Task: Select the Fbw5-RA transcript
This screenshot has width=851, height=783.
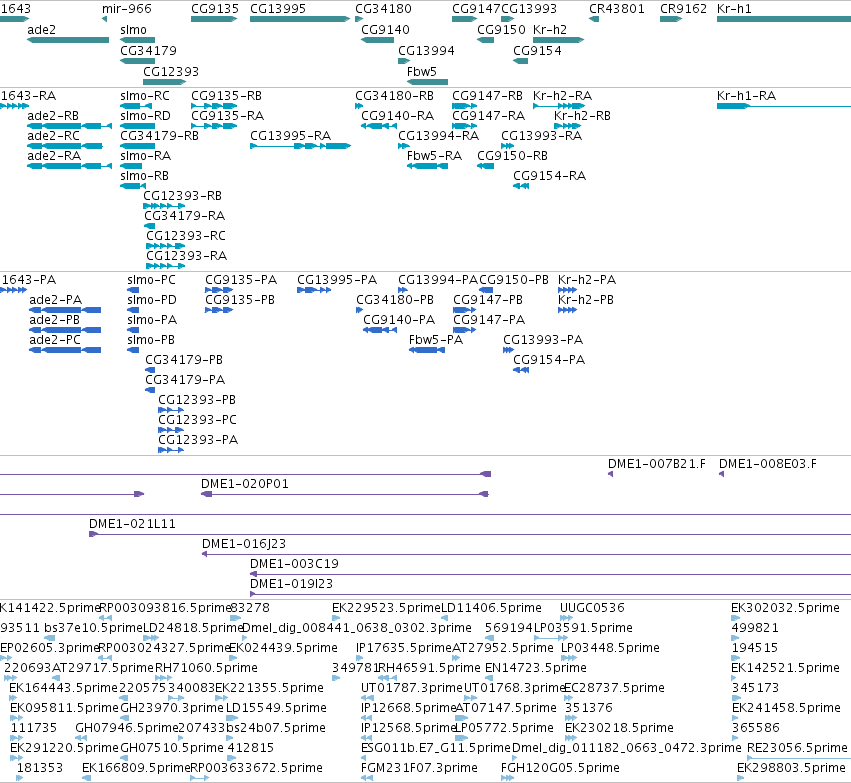Action: click(428, 166)
